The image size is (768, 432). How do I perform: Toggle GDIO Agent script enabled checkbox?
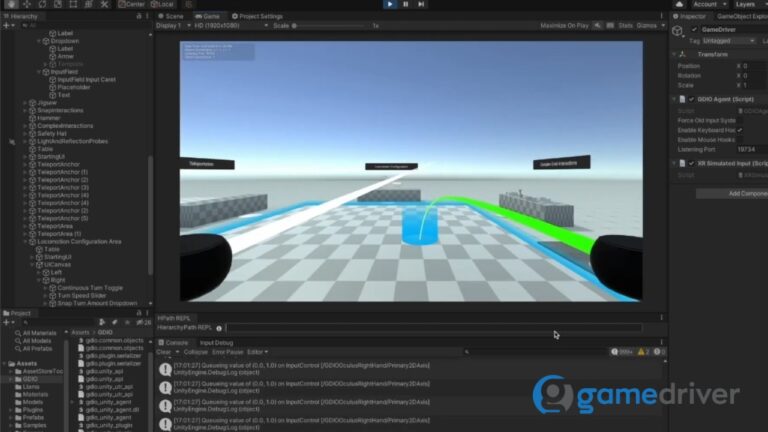[x=691, y=99]
